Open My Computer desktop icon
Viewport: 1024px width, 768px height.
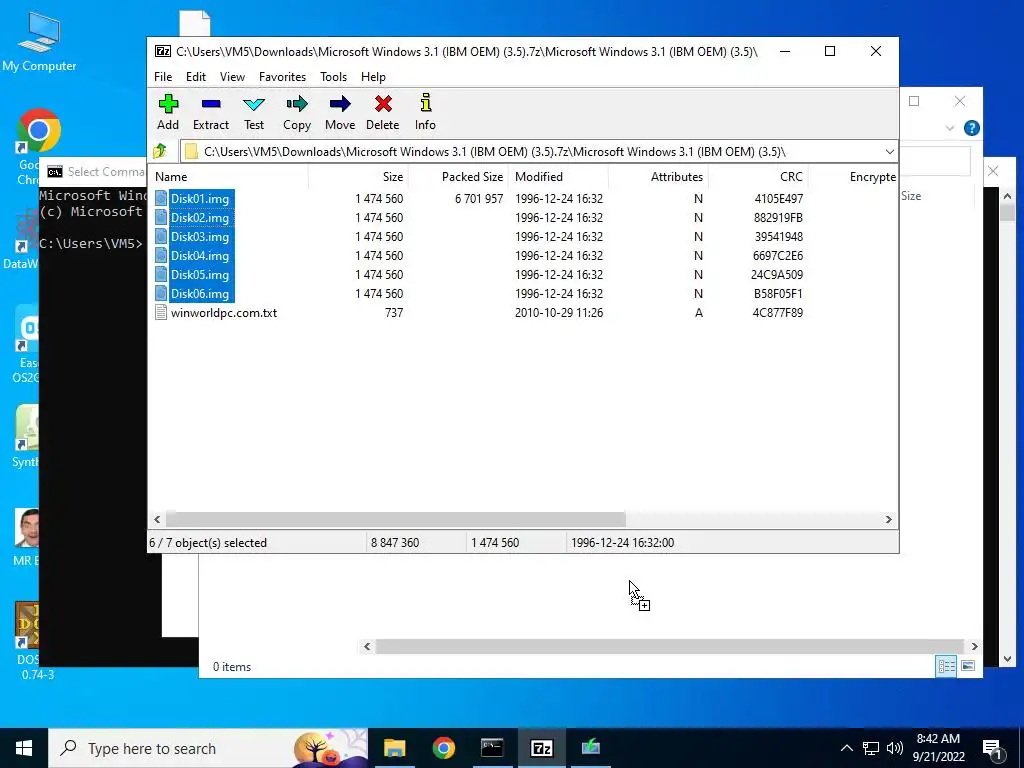click(x=39, y=41)
